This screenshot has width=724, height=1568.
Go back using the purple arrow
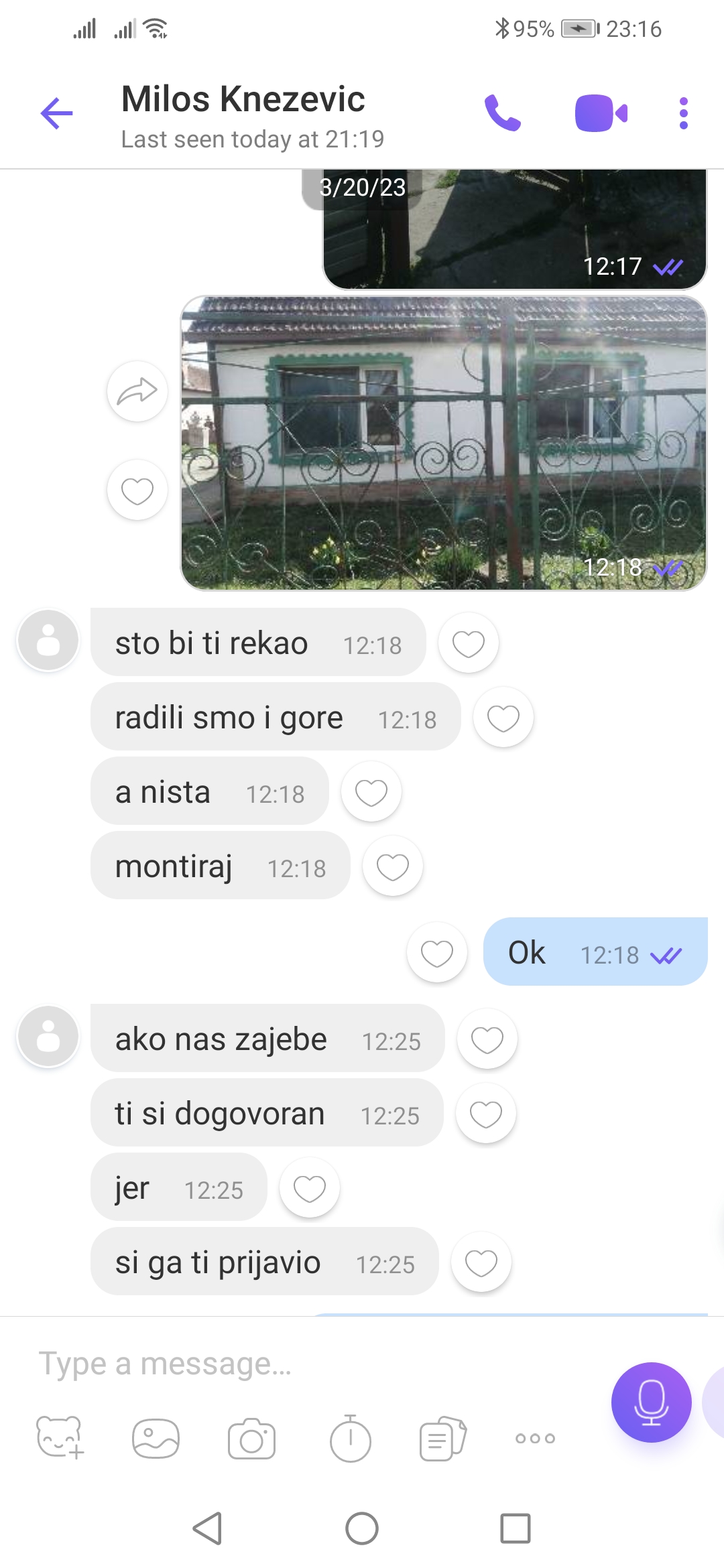57,113
